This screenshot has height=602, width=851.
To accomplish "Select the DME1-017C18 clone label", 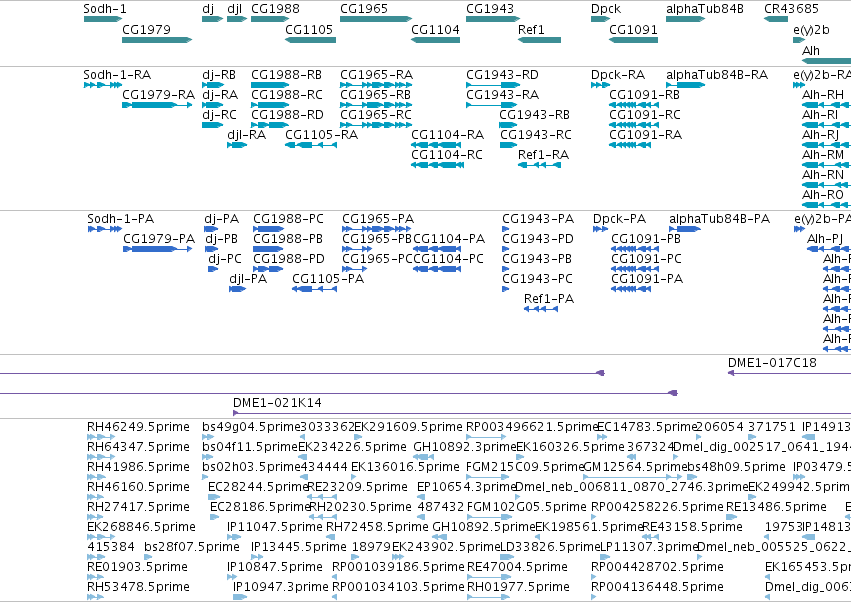I will (x=772, y=363).
